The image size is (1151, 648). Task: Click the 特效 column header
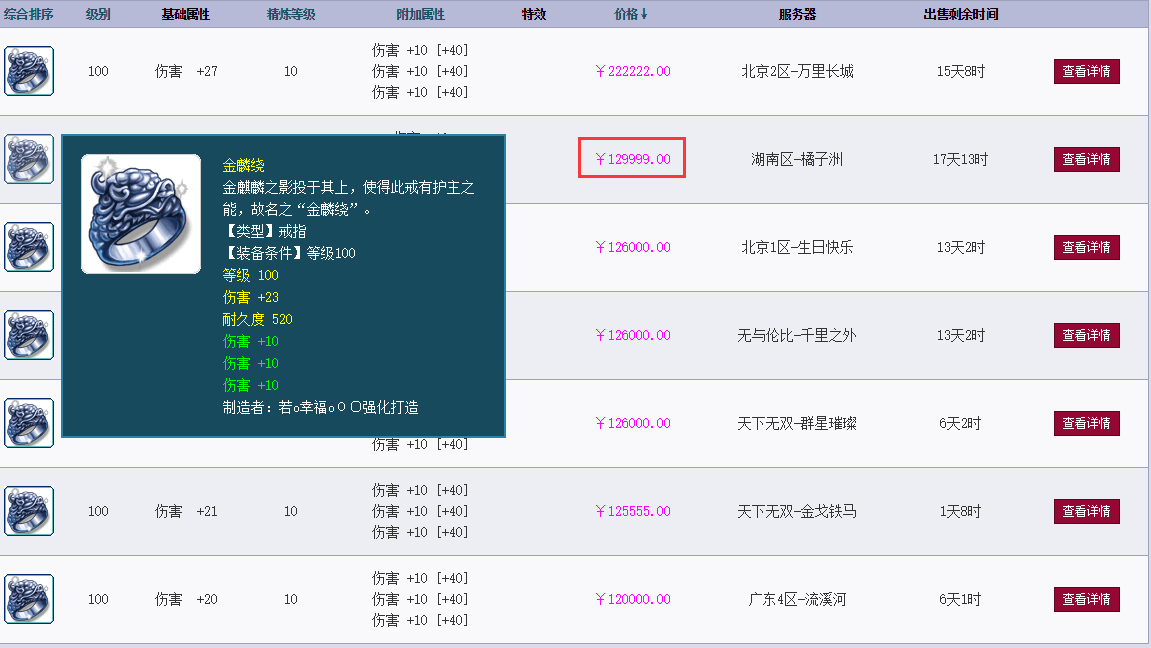pos(533,13)
